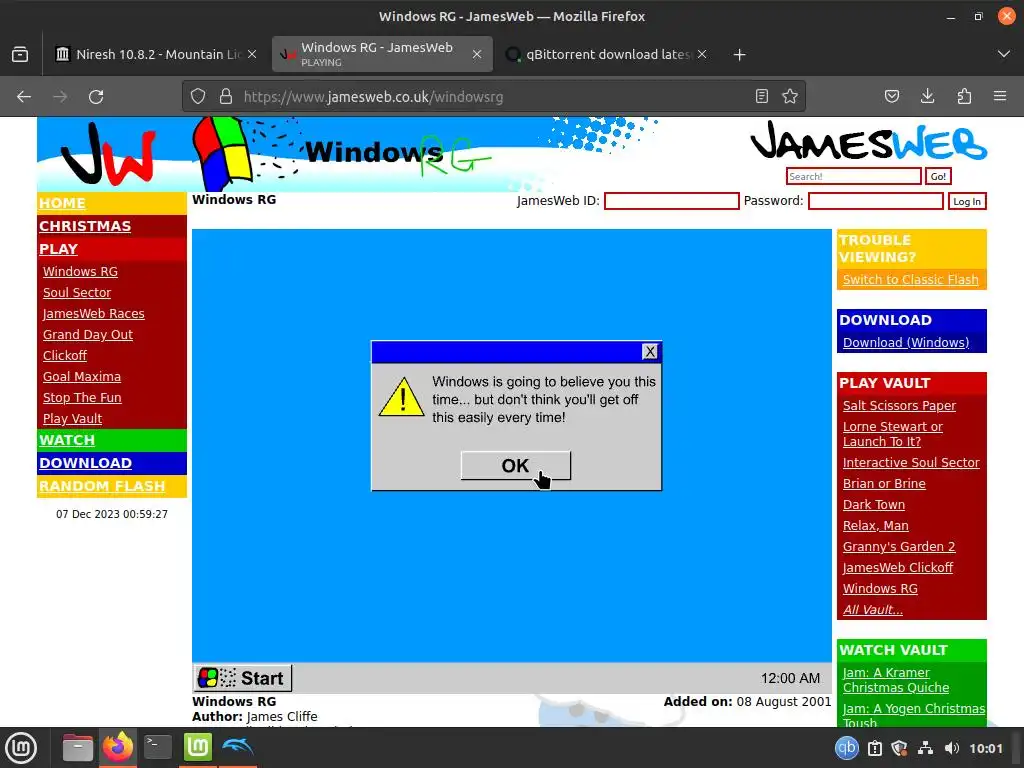Click the site padlock icon
The height and width of the screenshot is (768, 1024).
[x=226, y=97]
